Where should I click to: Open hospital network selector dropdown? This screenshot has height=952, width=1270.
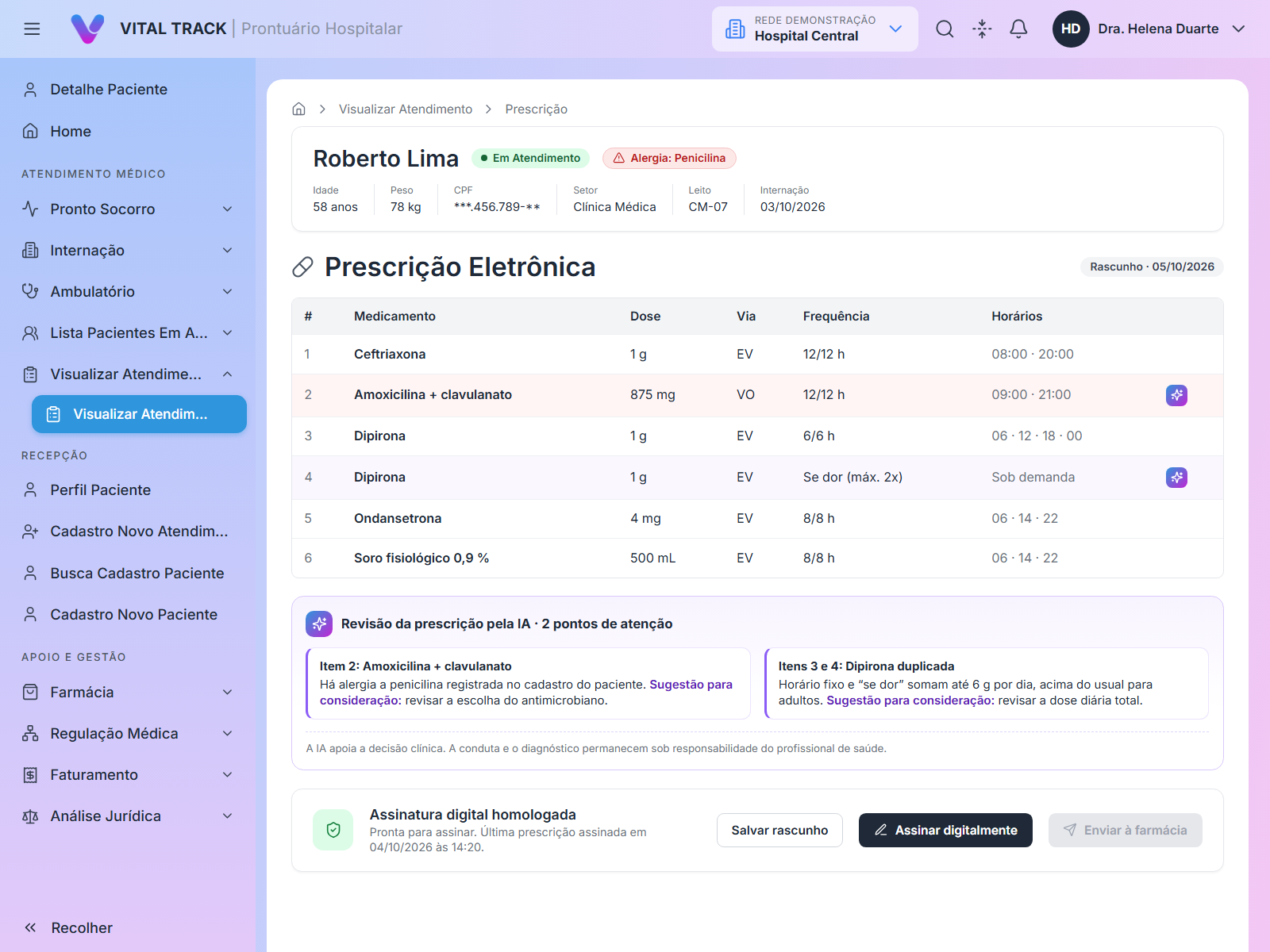coord(815,29)
